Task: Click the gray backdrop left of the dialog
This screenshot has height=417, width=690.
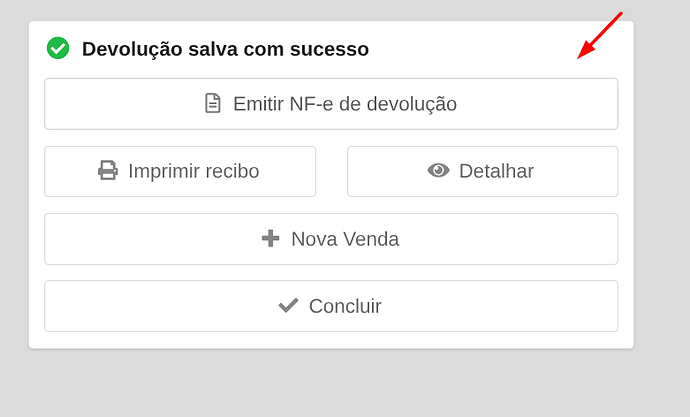Action: 14,200
